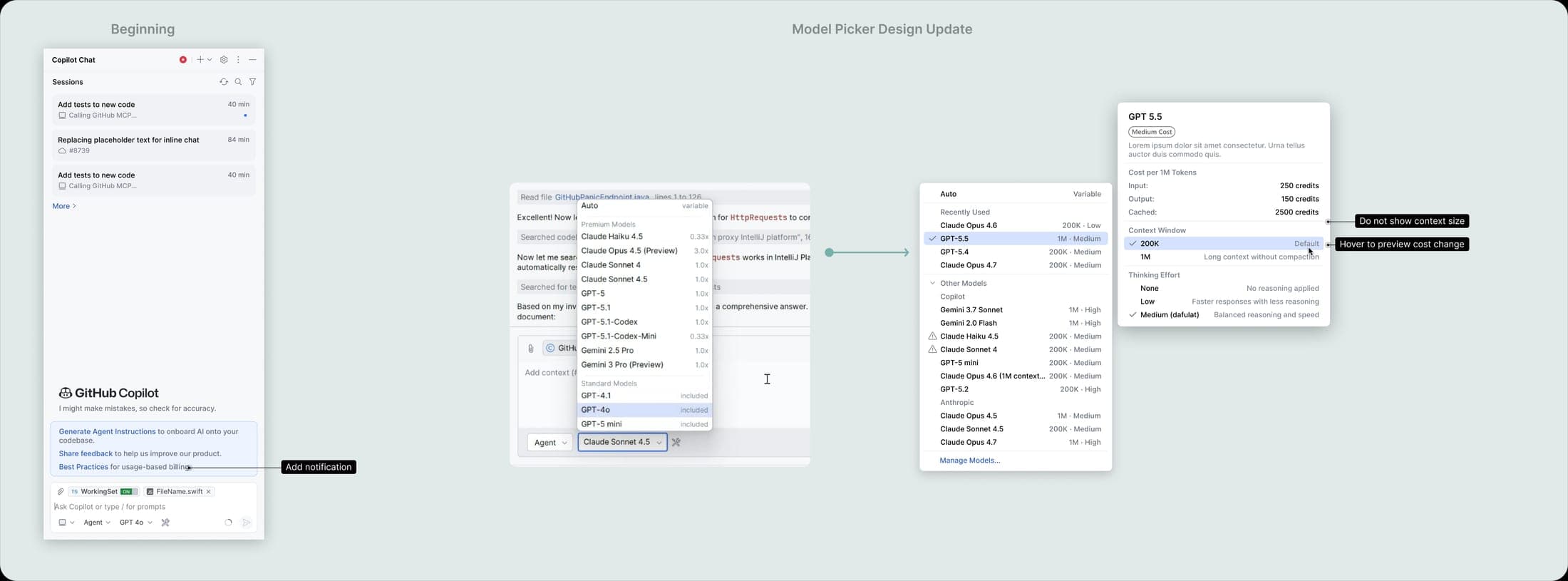Screen dimensions: 1568x581
Task: Set thinking effort to Low
Action: click(1223, 302)
